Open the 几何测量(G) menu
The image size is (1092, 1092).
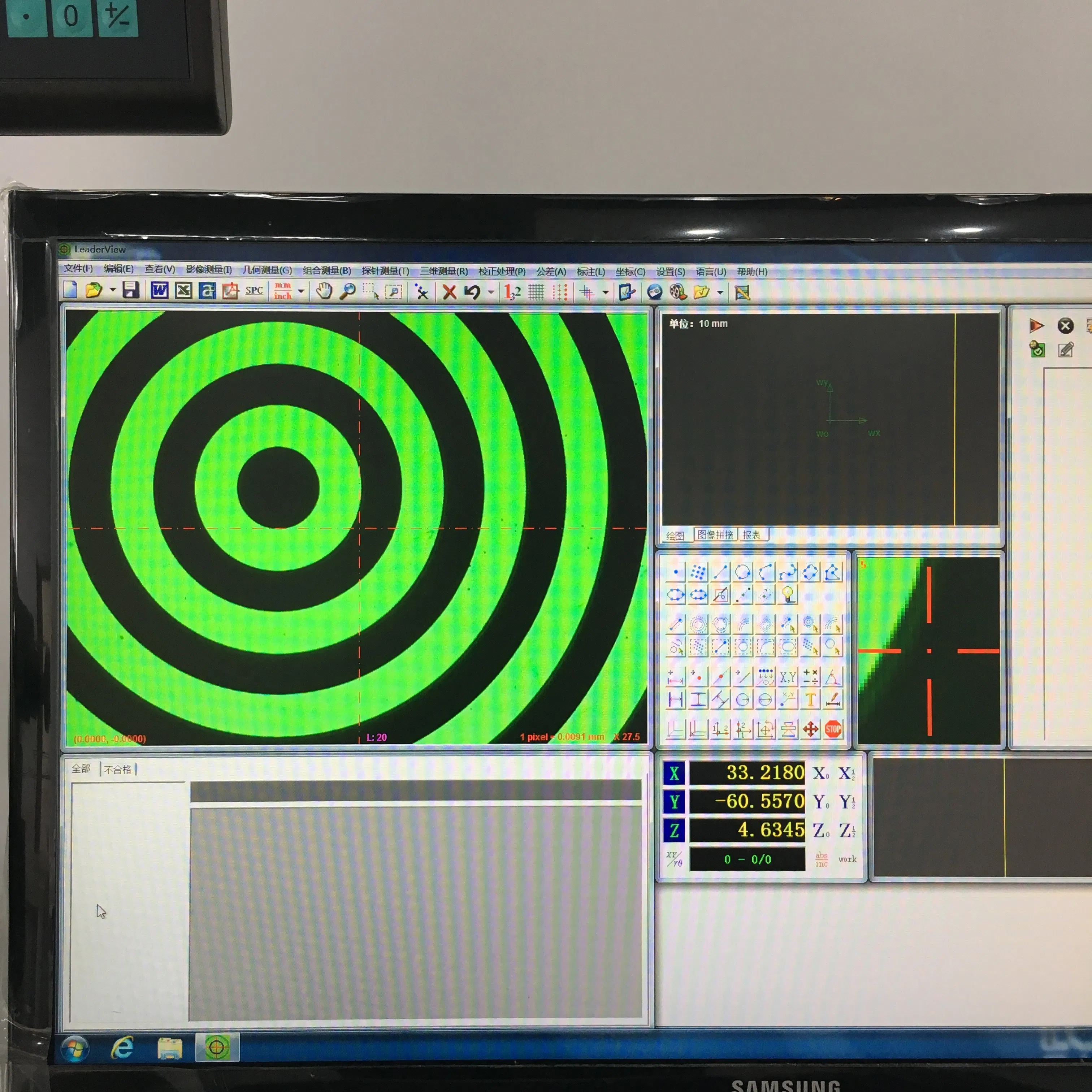click(267, 270)
